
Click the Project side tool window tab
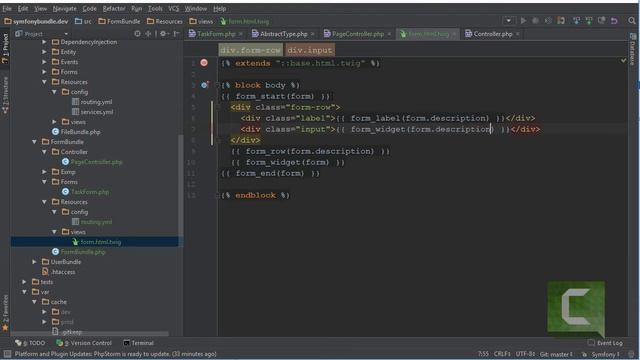click(x=5, y=48)
